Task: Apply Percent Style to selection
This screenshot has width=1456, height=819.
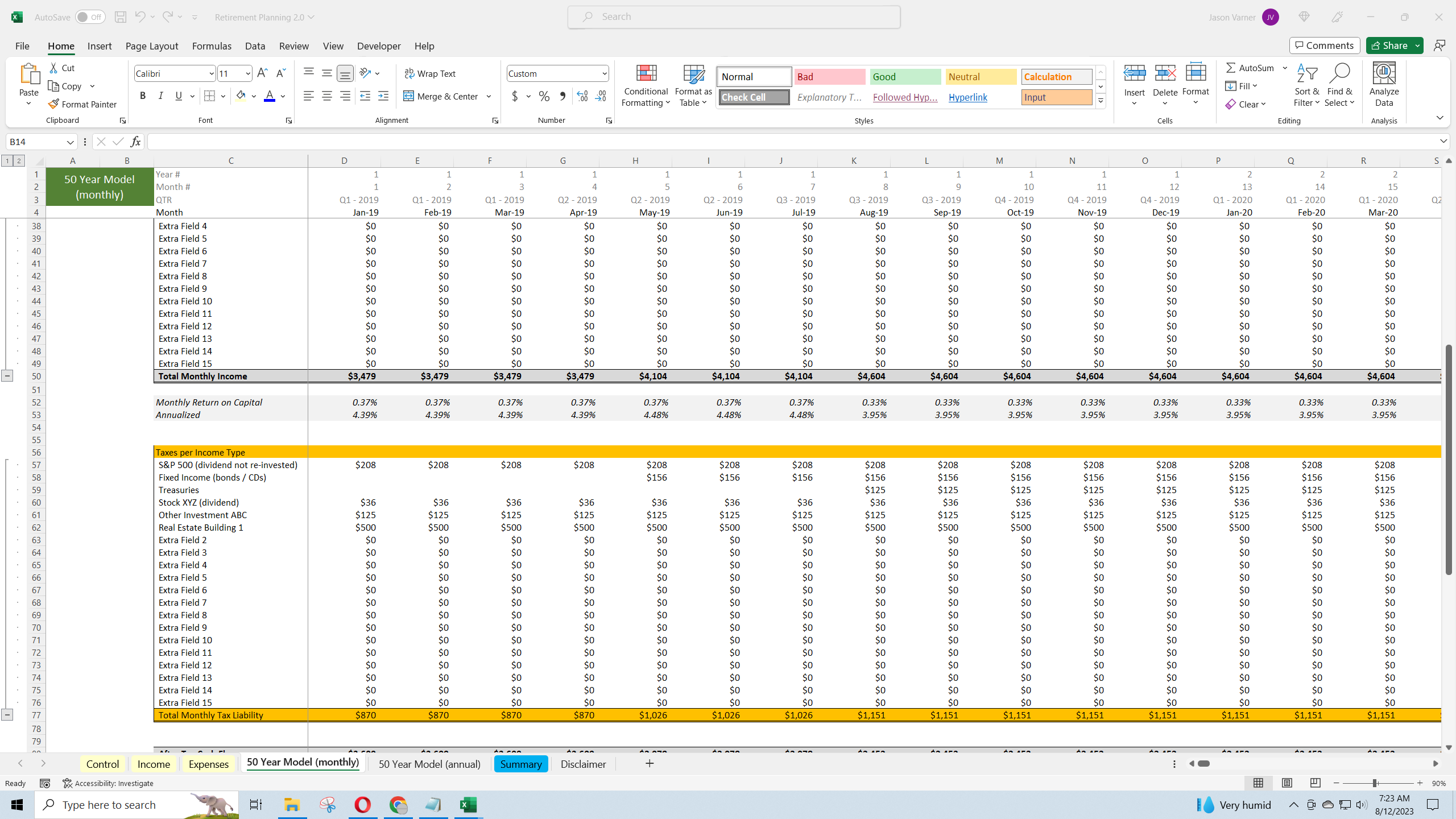Action: pyautogui.click(x=544, y=96)
